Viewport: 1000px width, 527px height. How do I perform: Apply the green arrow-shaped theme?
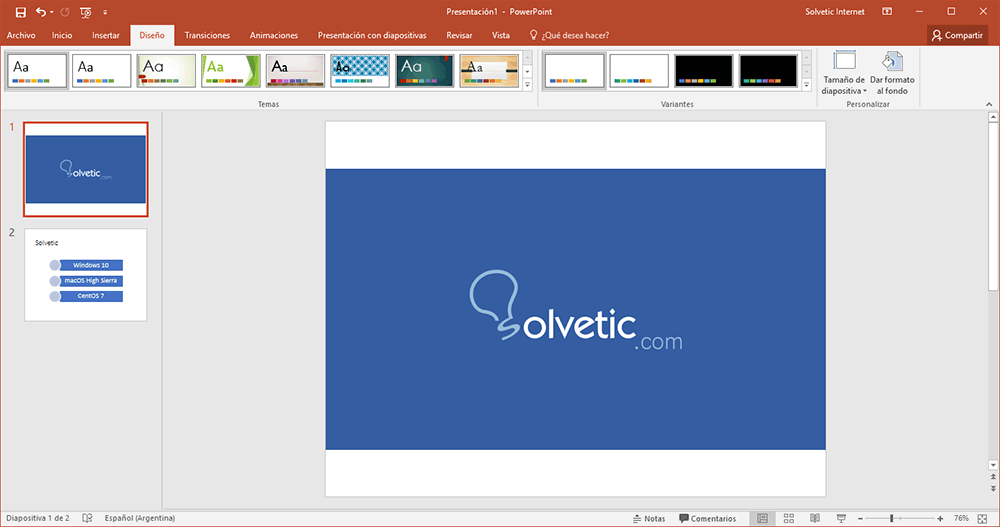231,70
